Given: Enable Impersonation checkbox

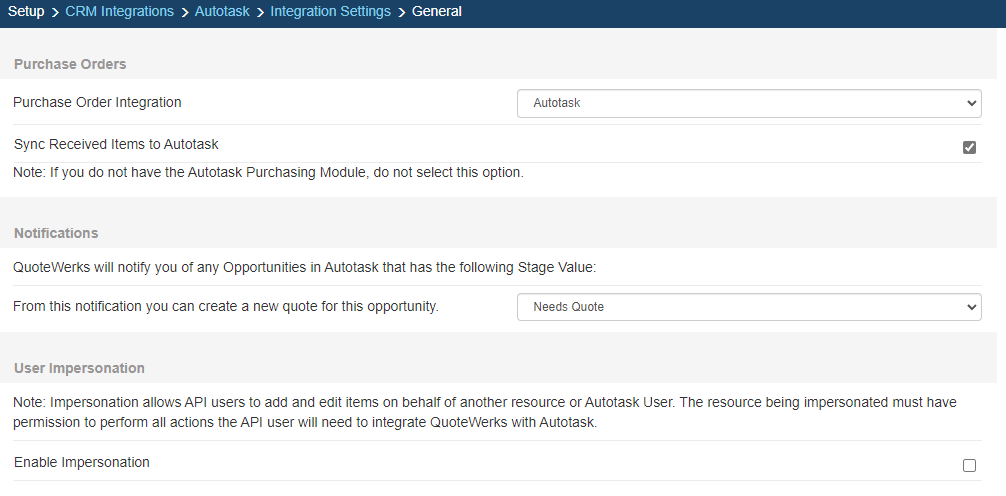Looking at the screenshot, I should click(x=969, y=465).
